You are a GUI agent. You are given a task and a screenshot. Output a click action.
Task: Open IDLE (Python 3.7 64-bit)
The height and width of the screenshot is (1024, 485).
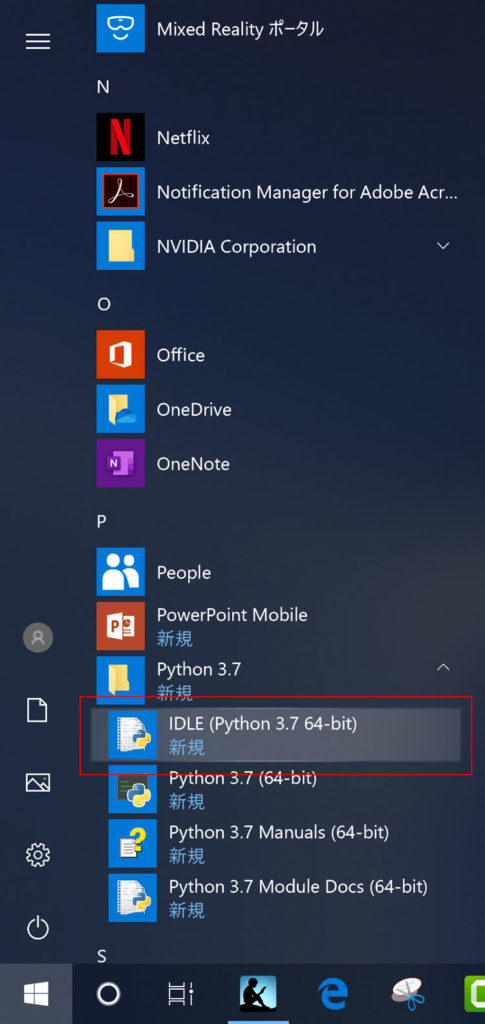click(275, 735)
